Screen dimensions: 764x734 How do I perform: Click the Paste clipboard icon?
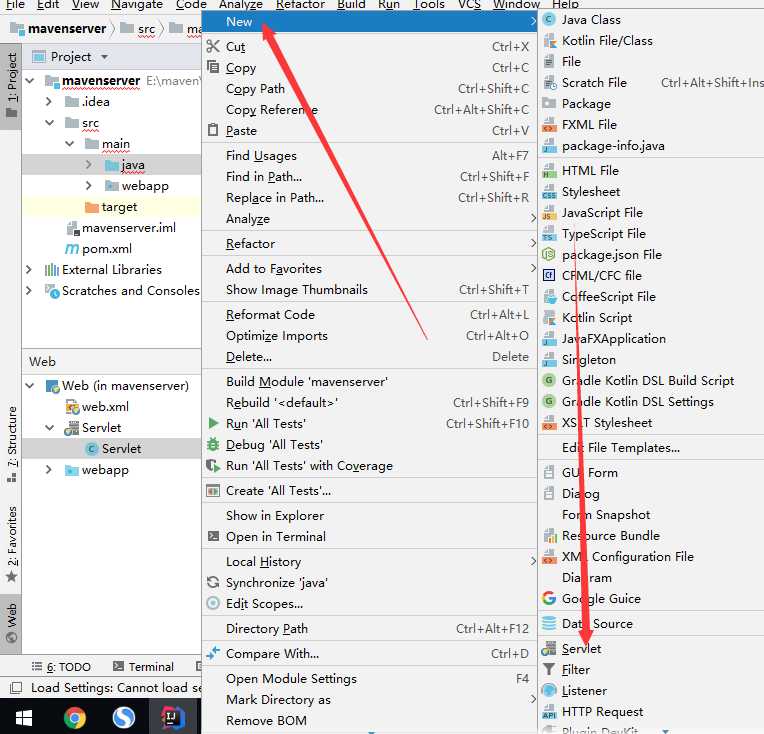pyautogui.click(x=213, y=130)
